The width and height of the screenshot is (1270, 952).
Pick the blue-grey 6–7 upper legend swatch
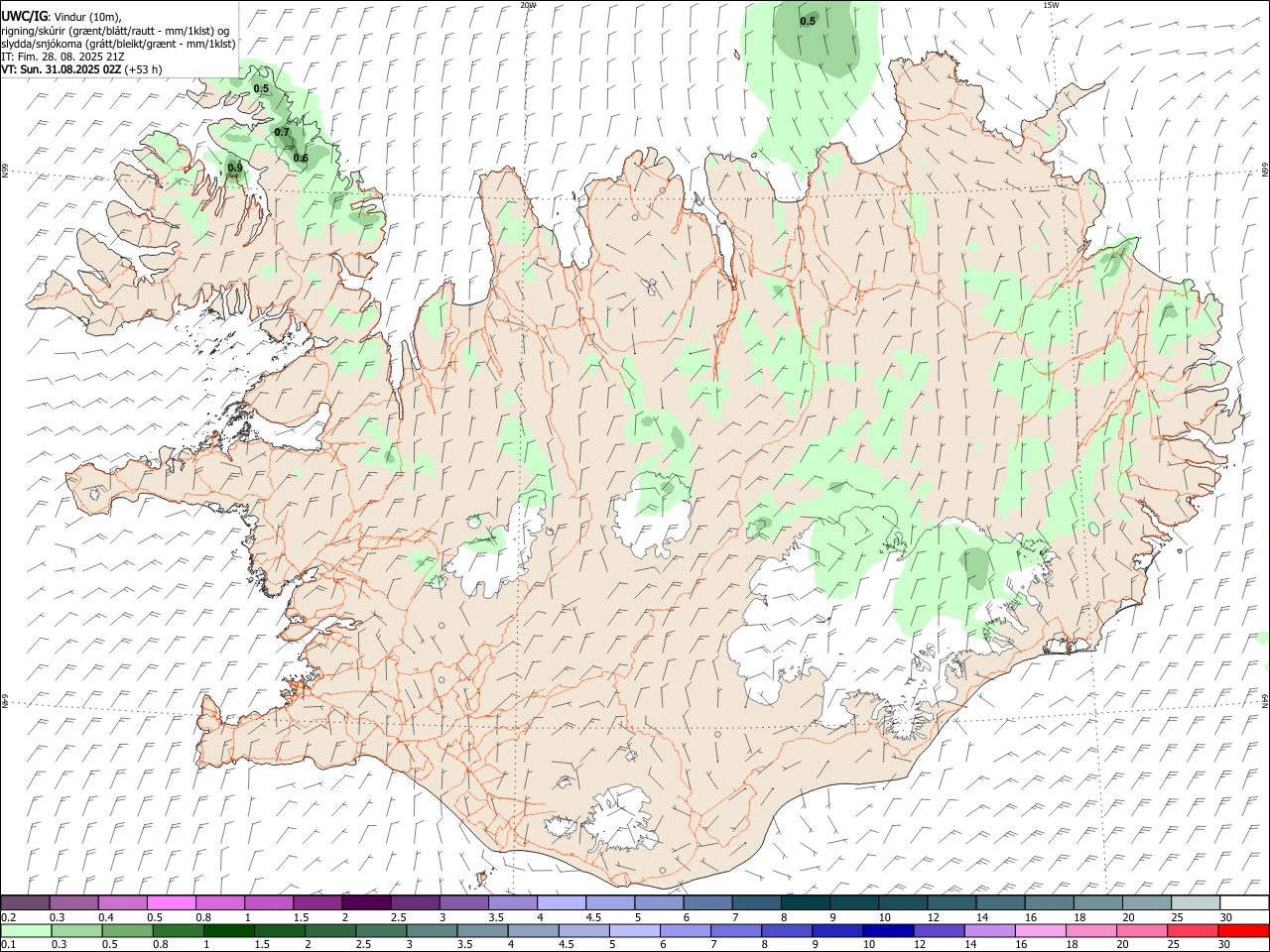point(708,902)
